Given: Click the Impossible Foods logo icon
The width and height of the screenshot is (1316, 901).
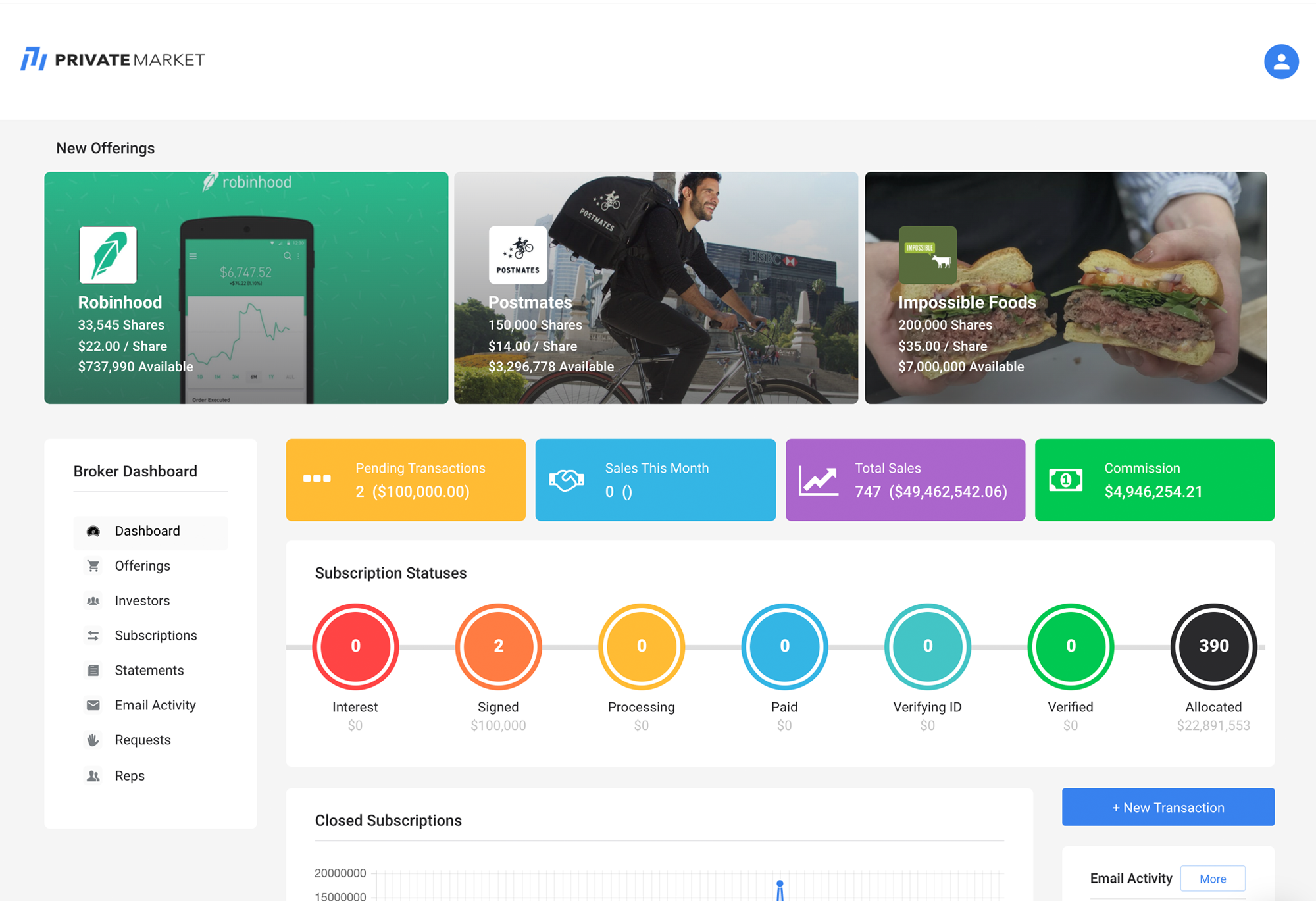Looking at the screenshot, I should coord(928,255).
